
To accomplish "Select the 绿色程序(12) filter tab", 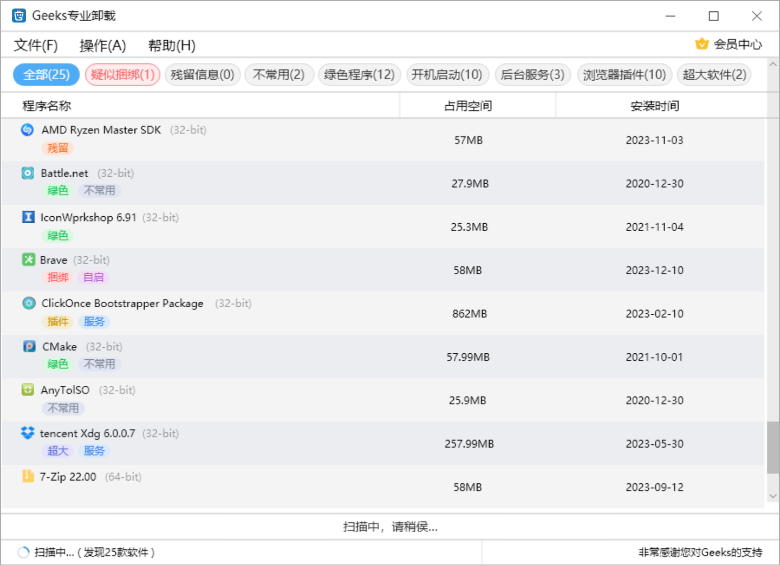I will (x=359, y=75).
